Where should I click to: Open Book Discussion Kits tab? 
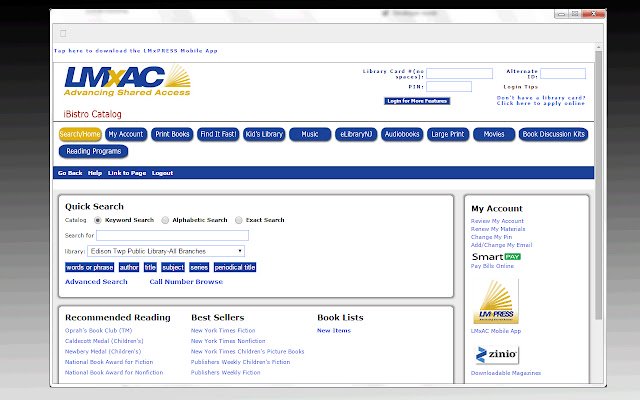pos(553,134)
